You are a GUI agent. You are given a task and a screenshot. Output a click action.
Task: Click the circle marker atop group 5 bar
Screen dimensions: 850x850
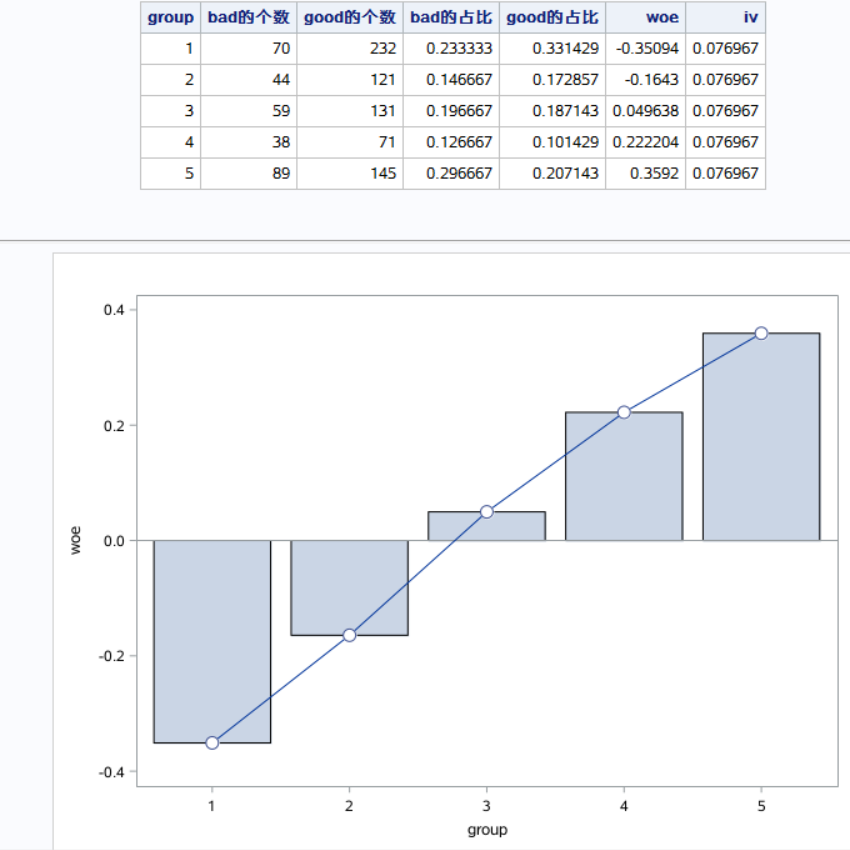[761, 333]
